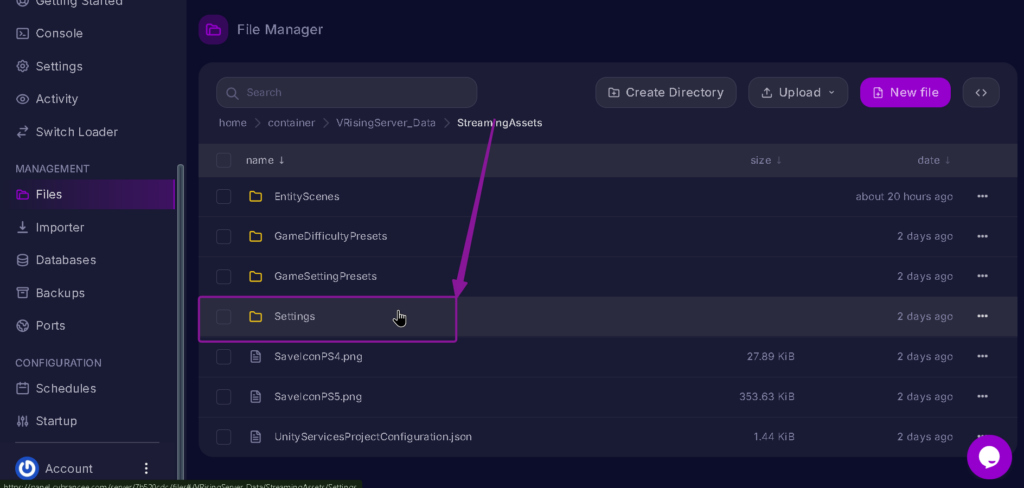
Task: Open Settings row three-dot menu
Action: (982, 316)
